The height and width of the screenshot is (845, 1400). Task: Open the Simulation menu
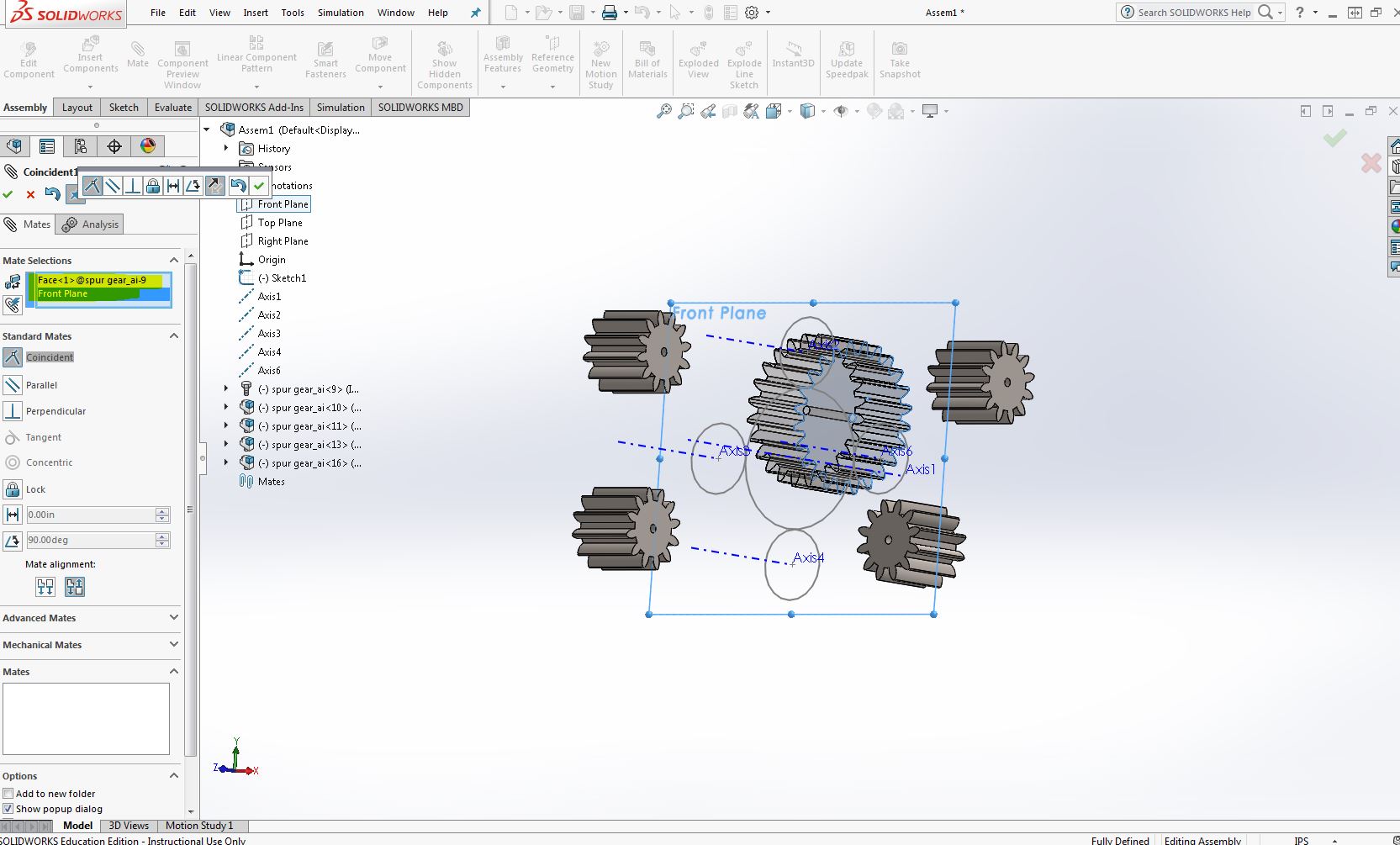click(341, 13)
